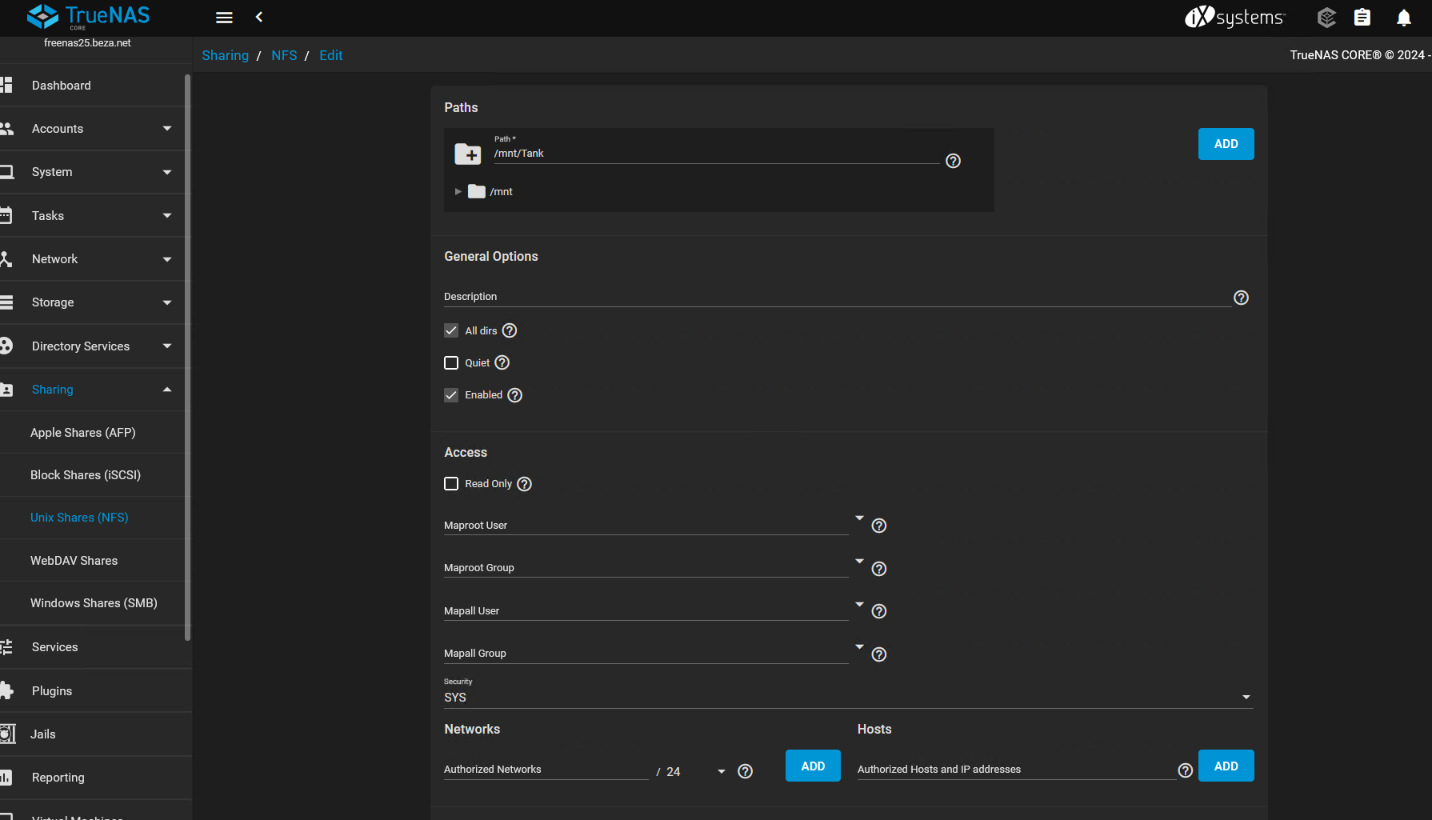Go to NFS breadcrumb link
Screen dimensions: 1432x820
pyautogui.click(x=284, y=55)
